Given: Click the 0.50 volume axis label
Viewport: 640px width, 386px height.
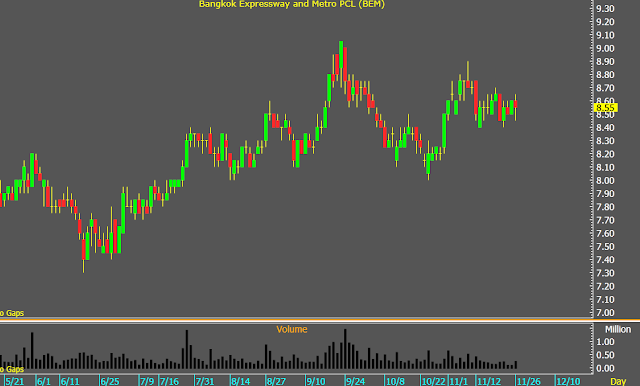Looking at the screenshot, I should click(x=605, y=355).
